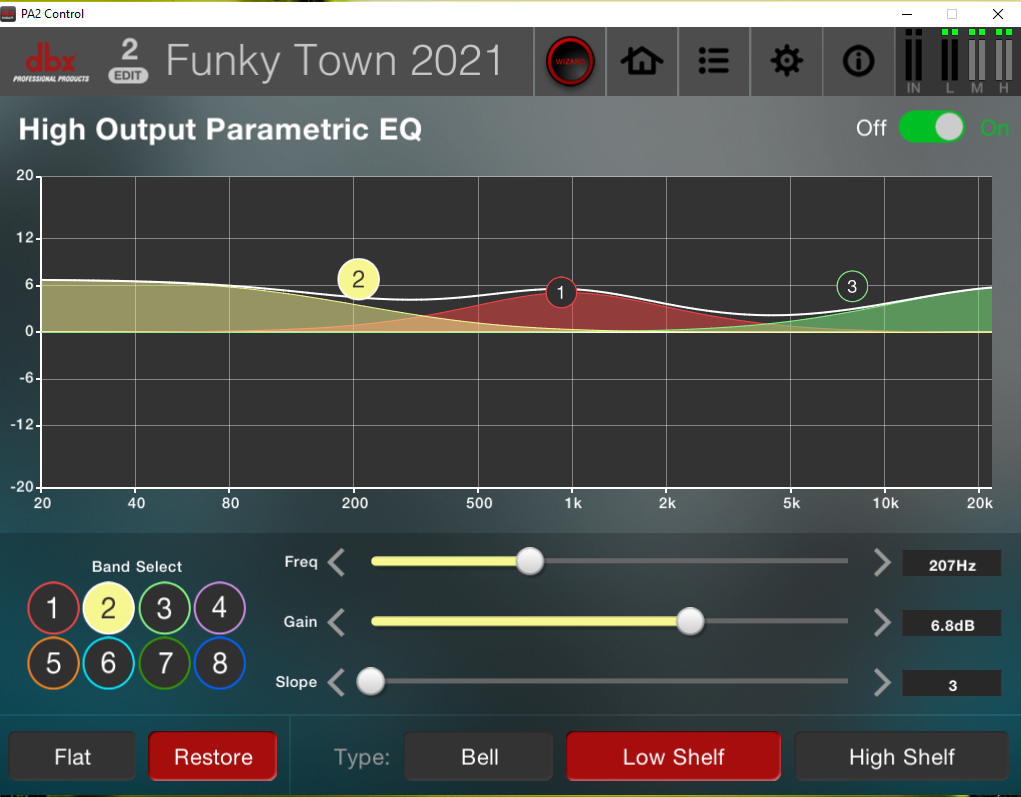Open the settings gear icon
1021x797 pixels.
[786, 62]
